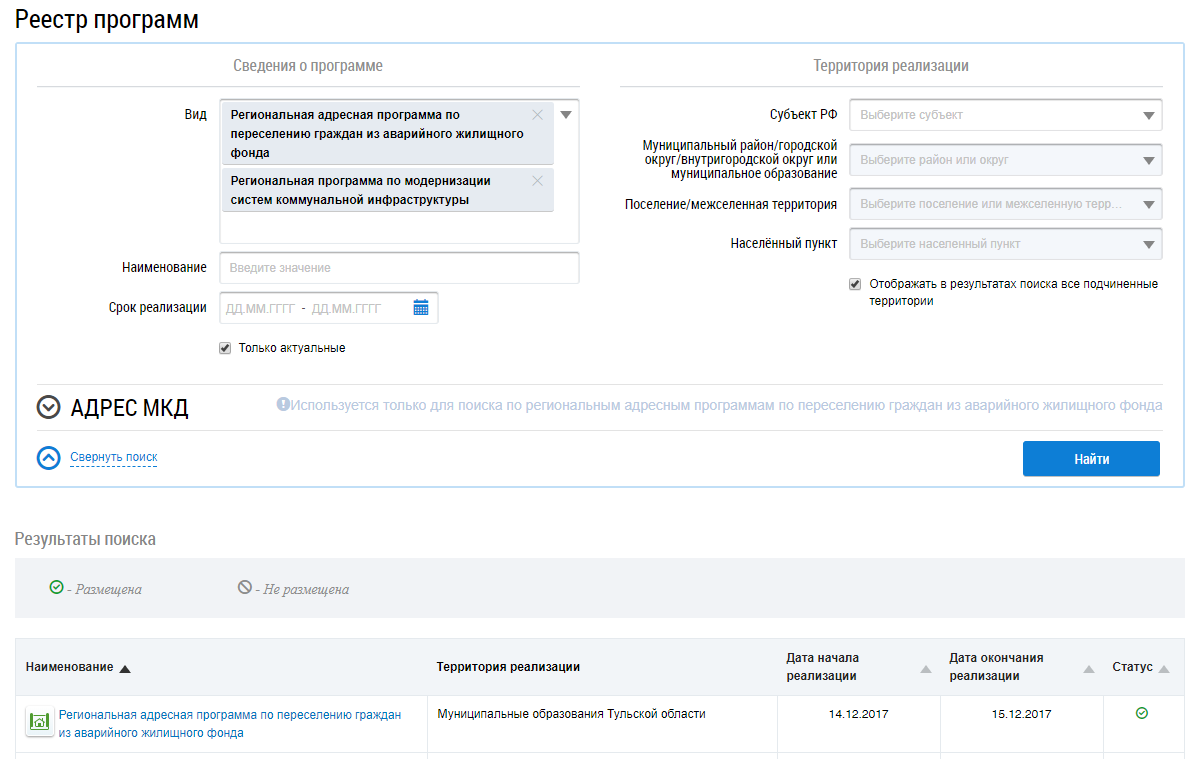This screenshot has width=1194, height=759.
Task: Toggle the Только актуальные checkbox
Action: coord(225,348)
